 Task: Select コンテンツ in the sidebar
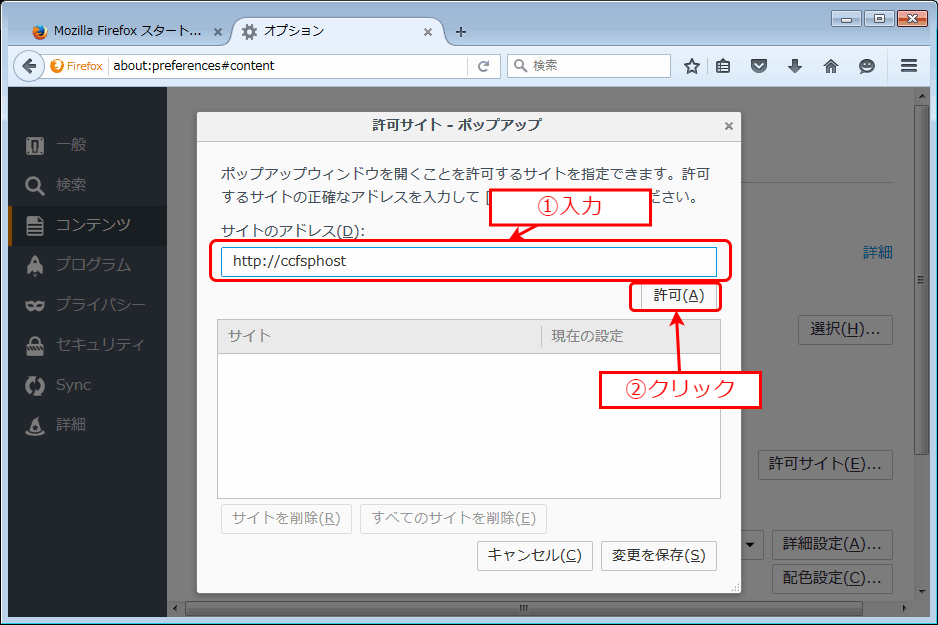tap(88, 225)
